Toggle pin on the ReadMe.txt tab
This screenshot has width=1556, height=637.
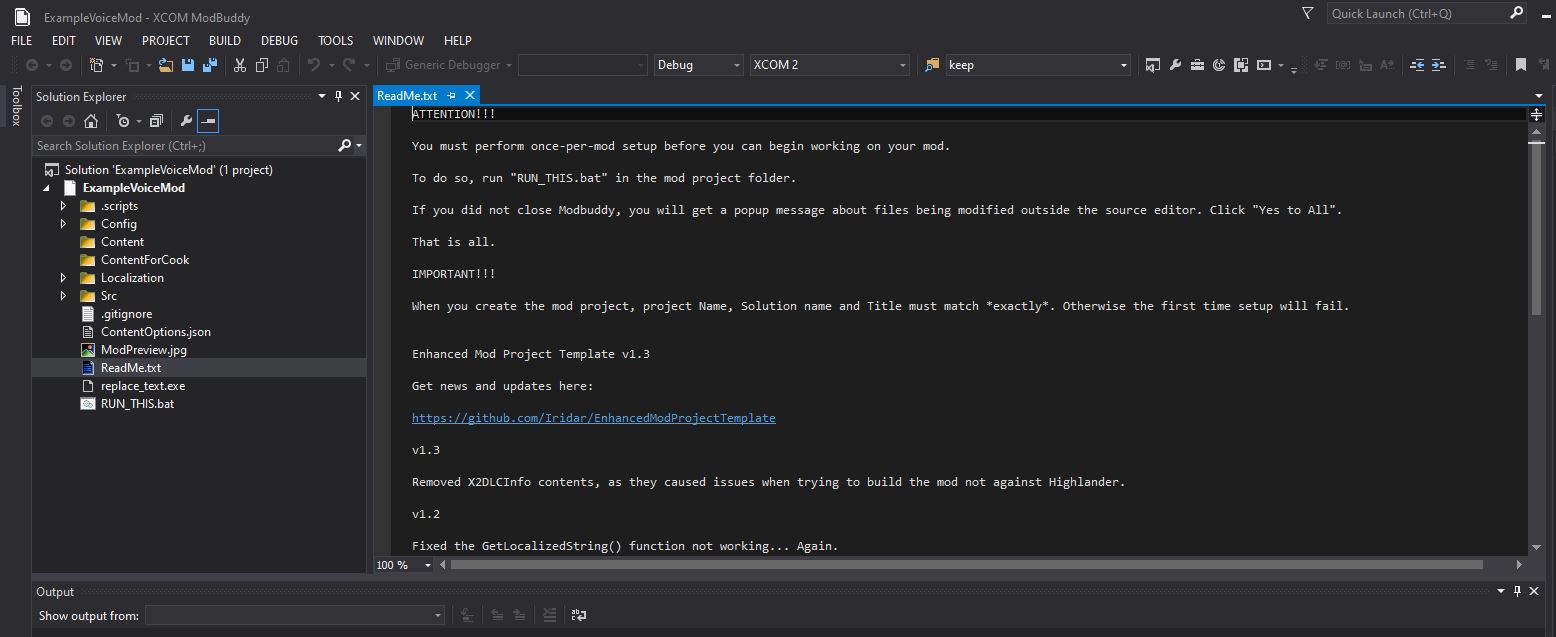(451, 95)
